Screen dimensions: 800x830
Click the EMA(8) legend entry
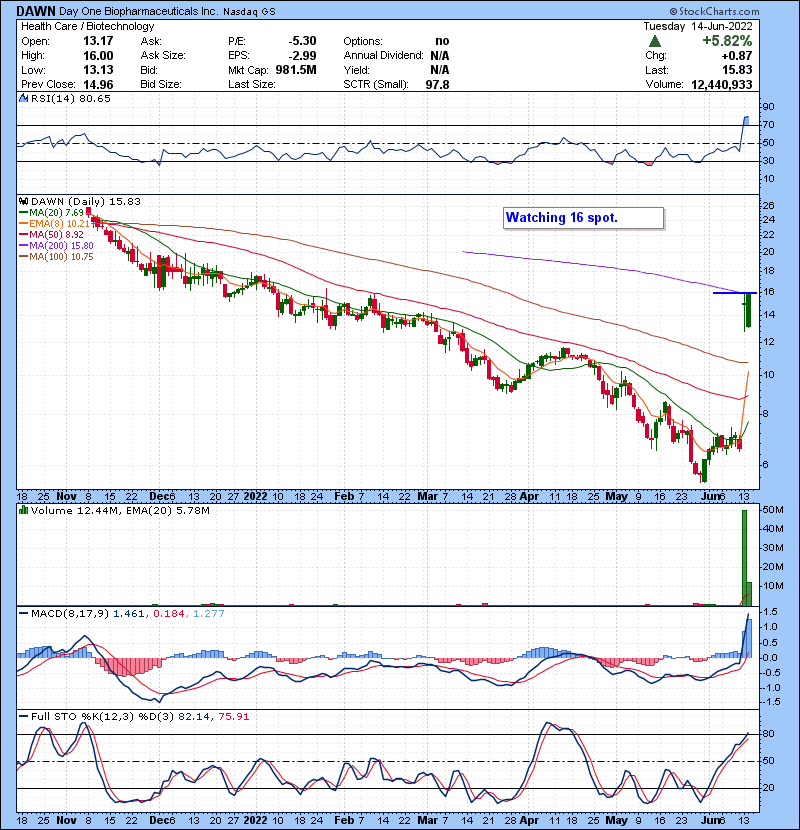pyautogui.click(x=55, y=223)
